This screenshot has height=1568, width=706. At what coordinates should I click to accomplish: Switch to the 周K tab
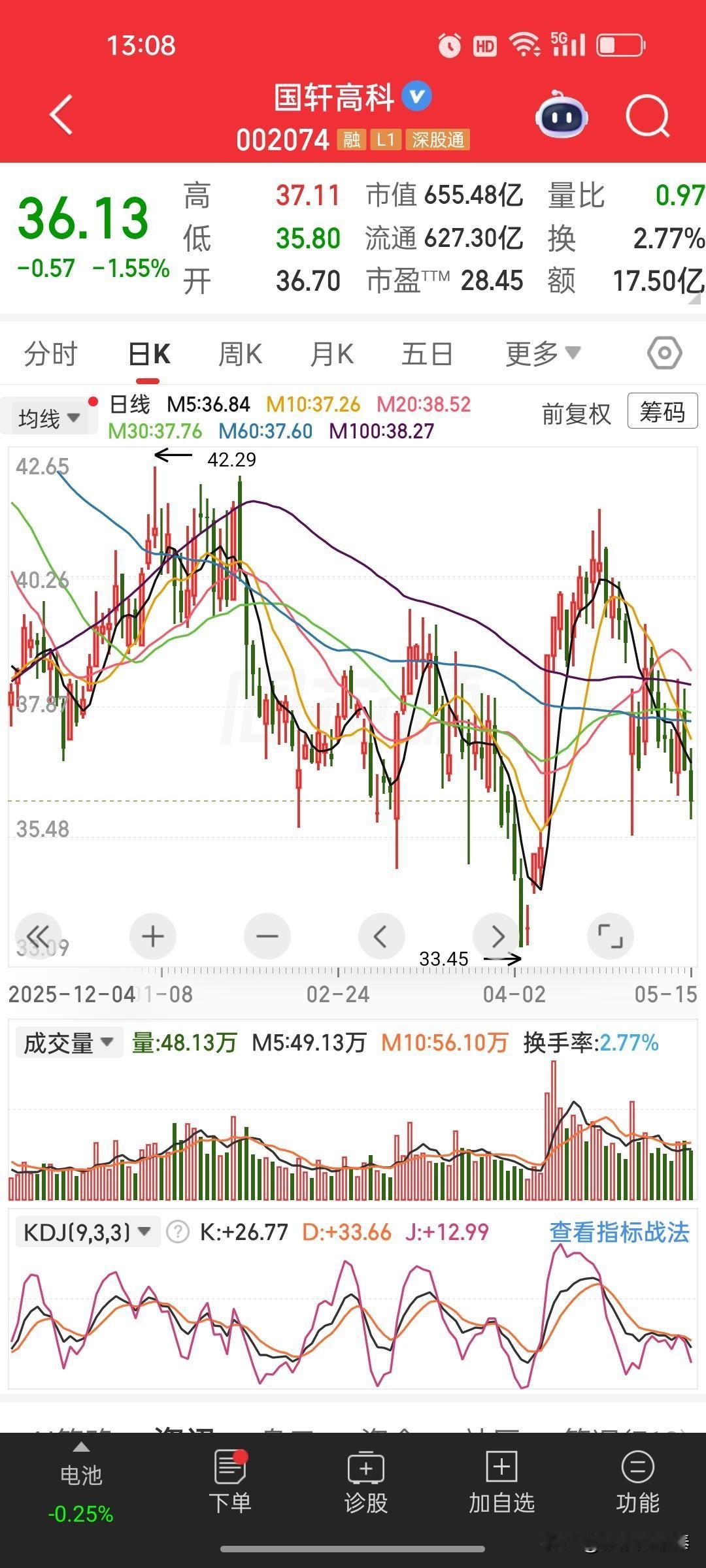pyautogui.click(x=240, y=354)
